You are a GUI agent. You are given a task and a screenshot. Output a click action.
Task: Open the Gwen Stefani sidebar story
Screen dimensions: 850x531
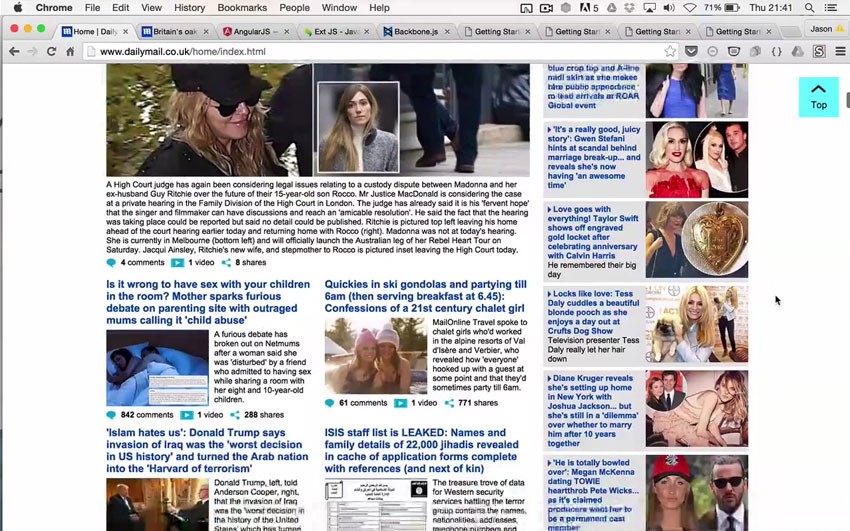[x=594, y=157]
